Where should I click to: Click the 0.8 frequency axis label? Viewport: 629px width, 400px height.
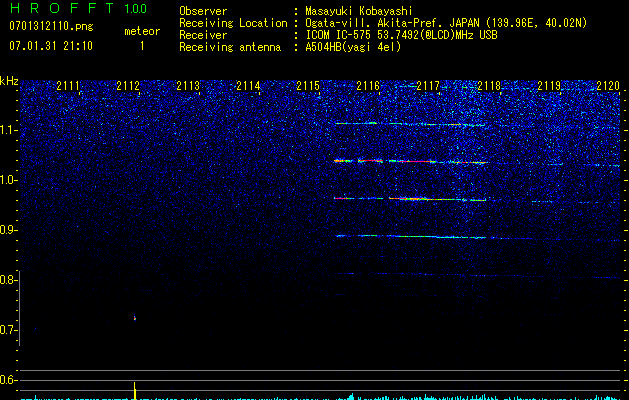coord(7,280)
